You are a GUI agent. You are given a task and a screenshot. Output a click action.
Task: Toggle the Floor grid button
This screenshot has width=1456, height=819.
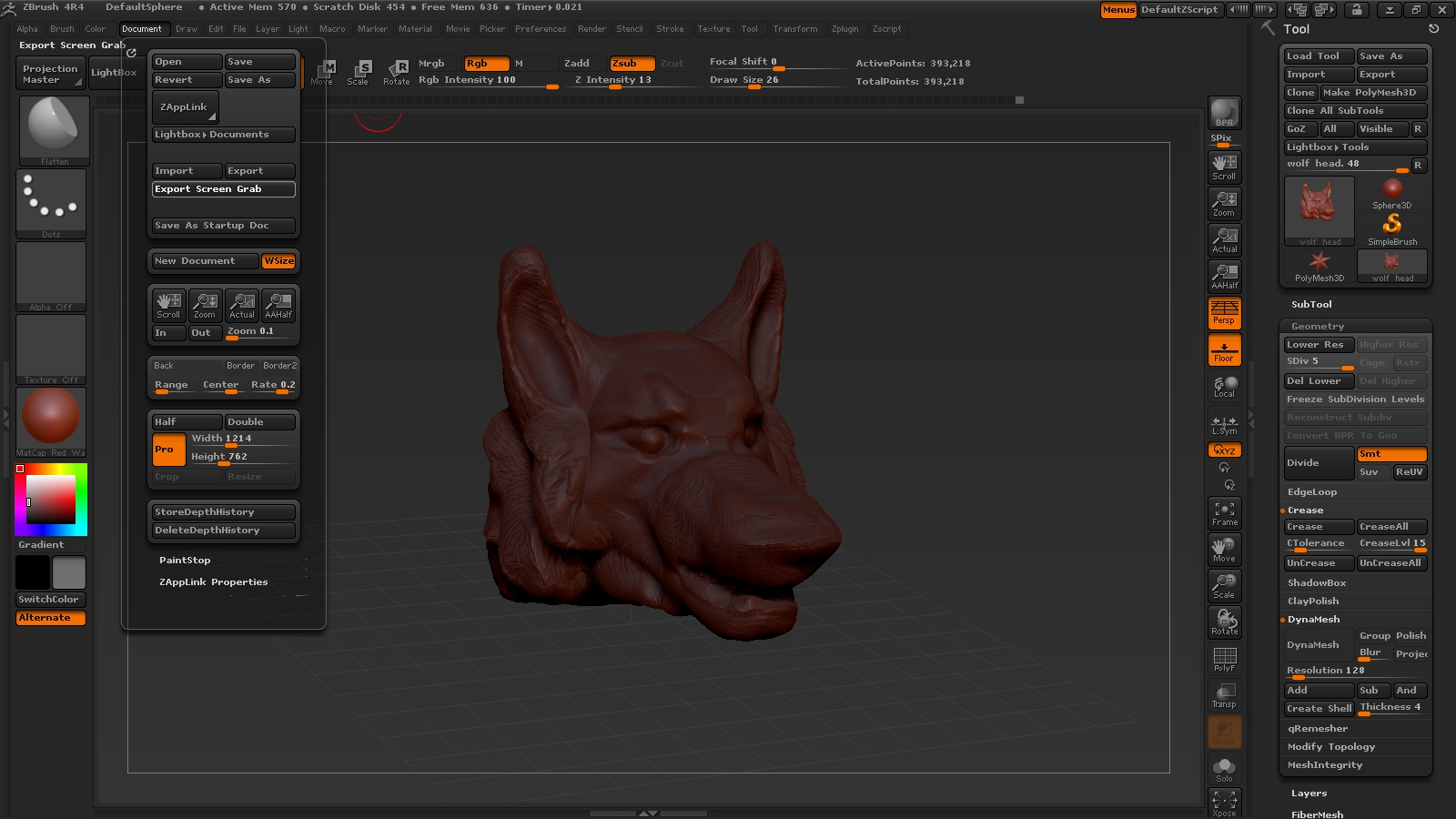(x=1224, y=349)
